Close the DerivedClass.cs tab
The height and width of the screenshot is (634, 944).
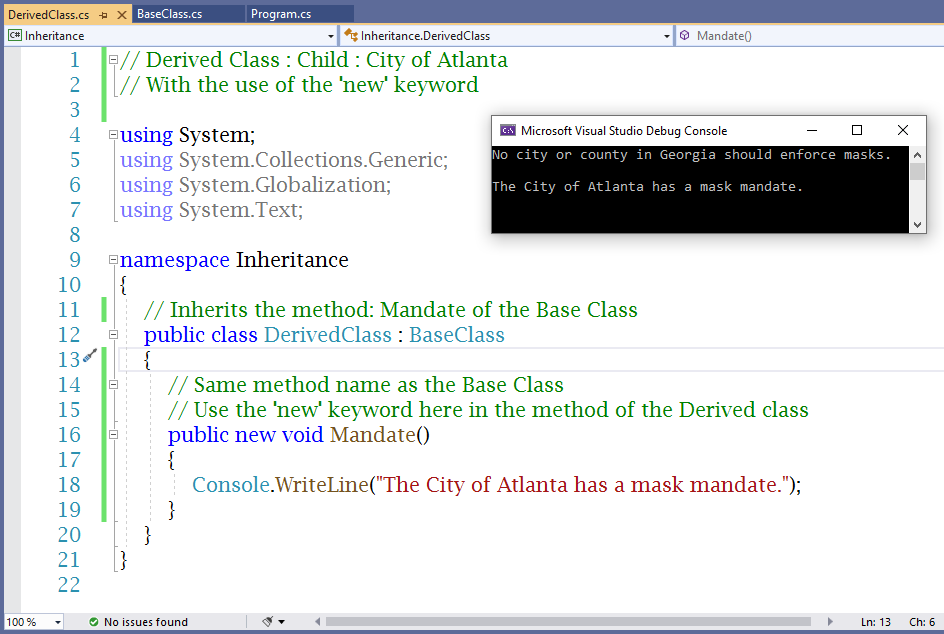click(x=122, y=15)
